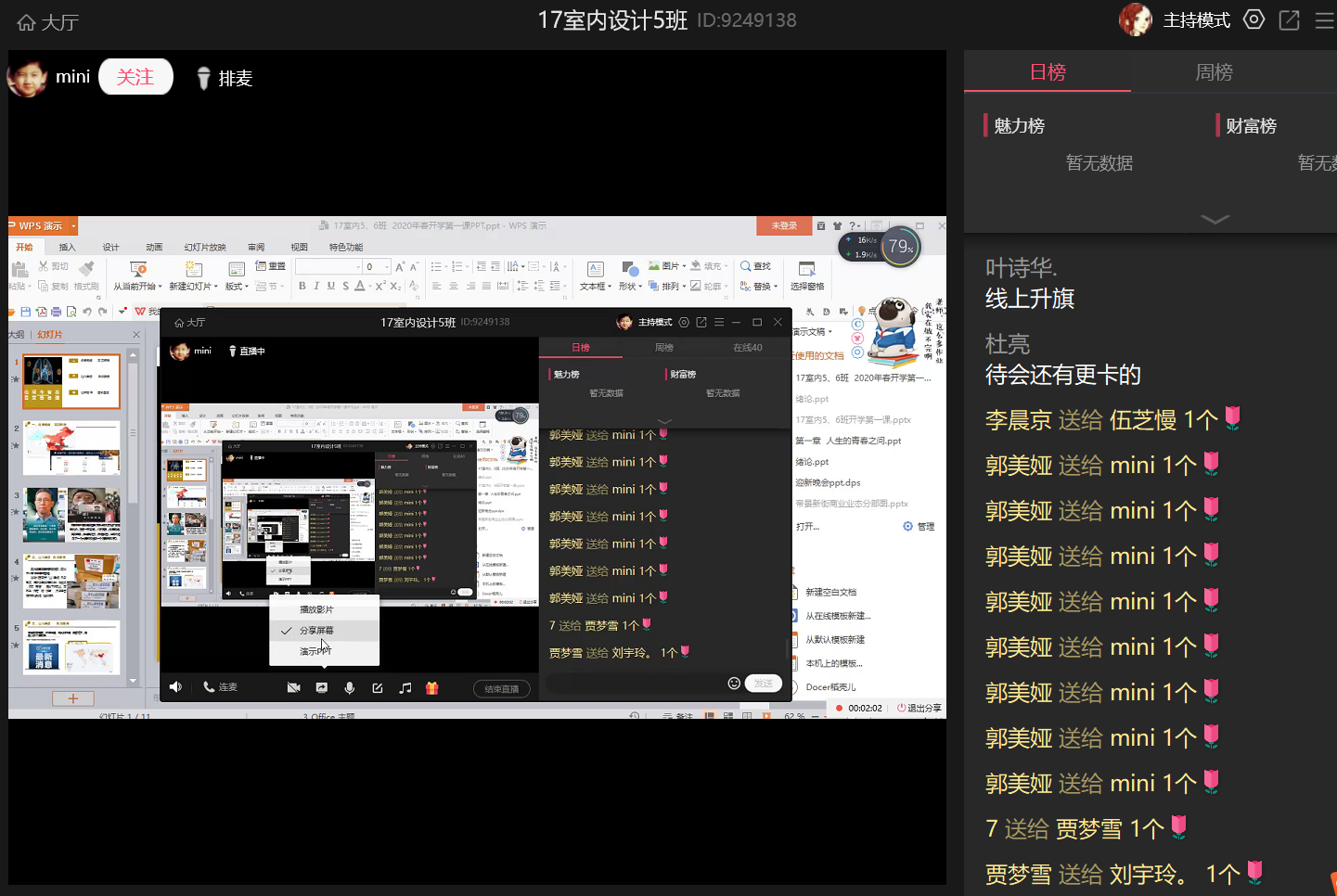The height and width of the screenshot is (896, 1337).
Task: In shared WPS, click the 退出分享 button
Action: click(x=919, y=708)
